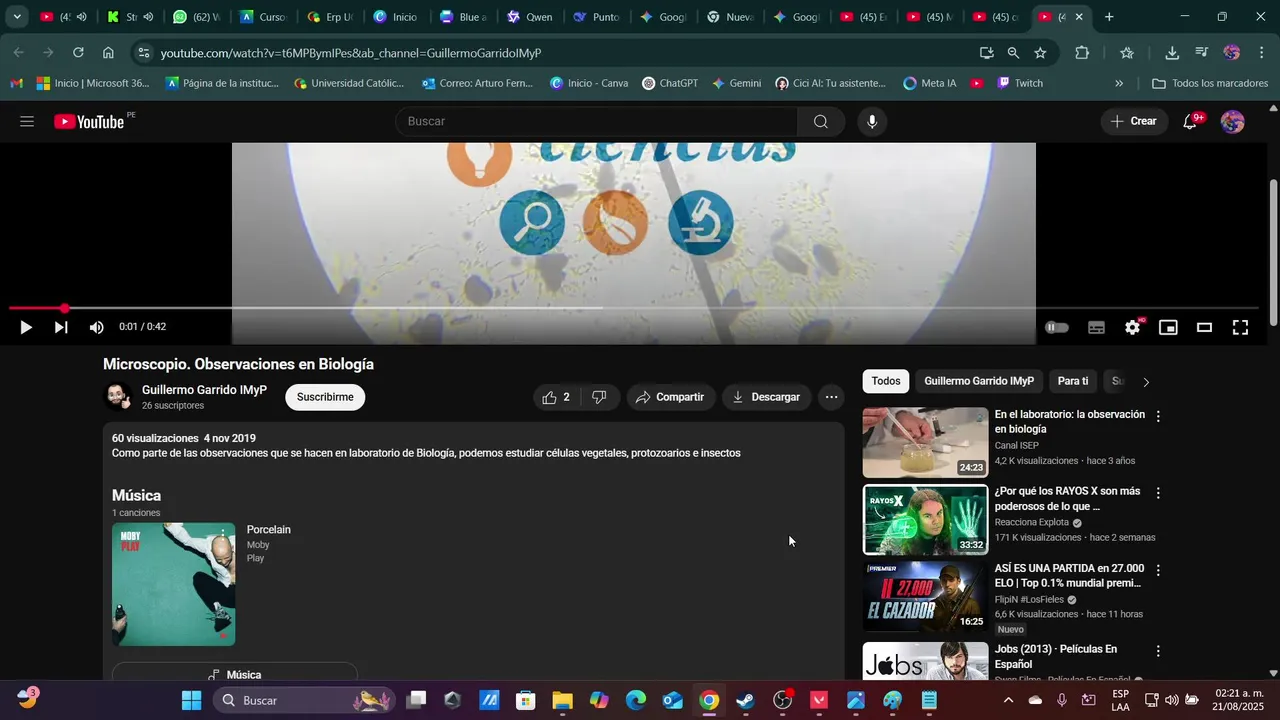Open Chrome extensions puzzle icon
Screen dimensions: 1280x720
(1082, 53)
